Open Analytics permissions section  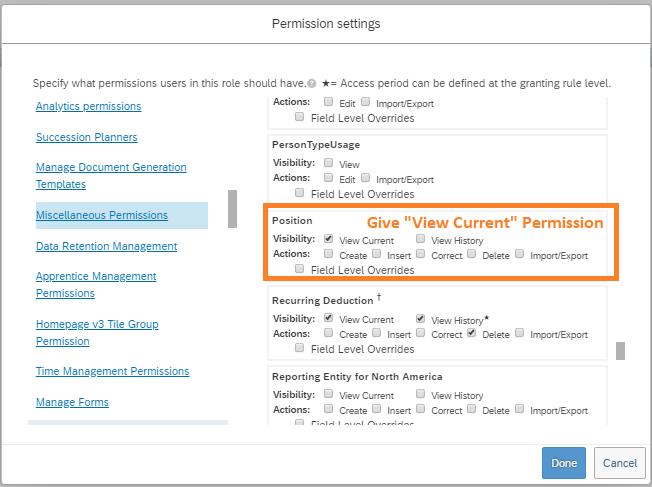click(89, 106)
